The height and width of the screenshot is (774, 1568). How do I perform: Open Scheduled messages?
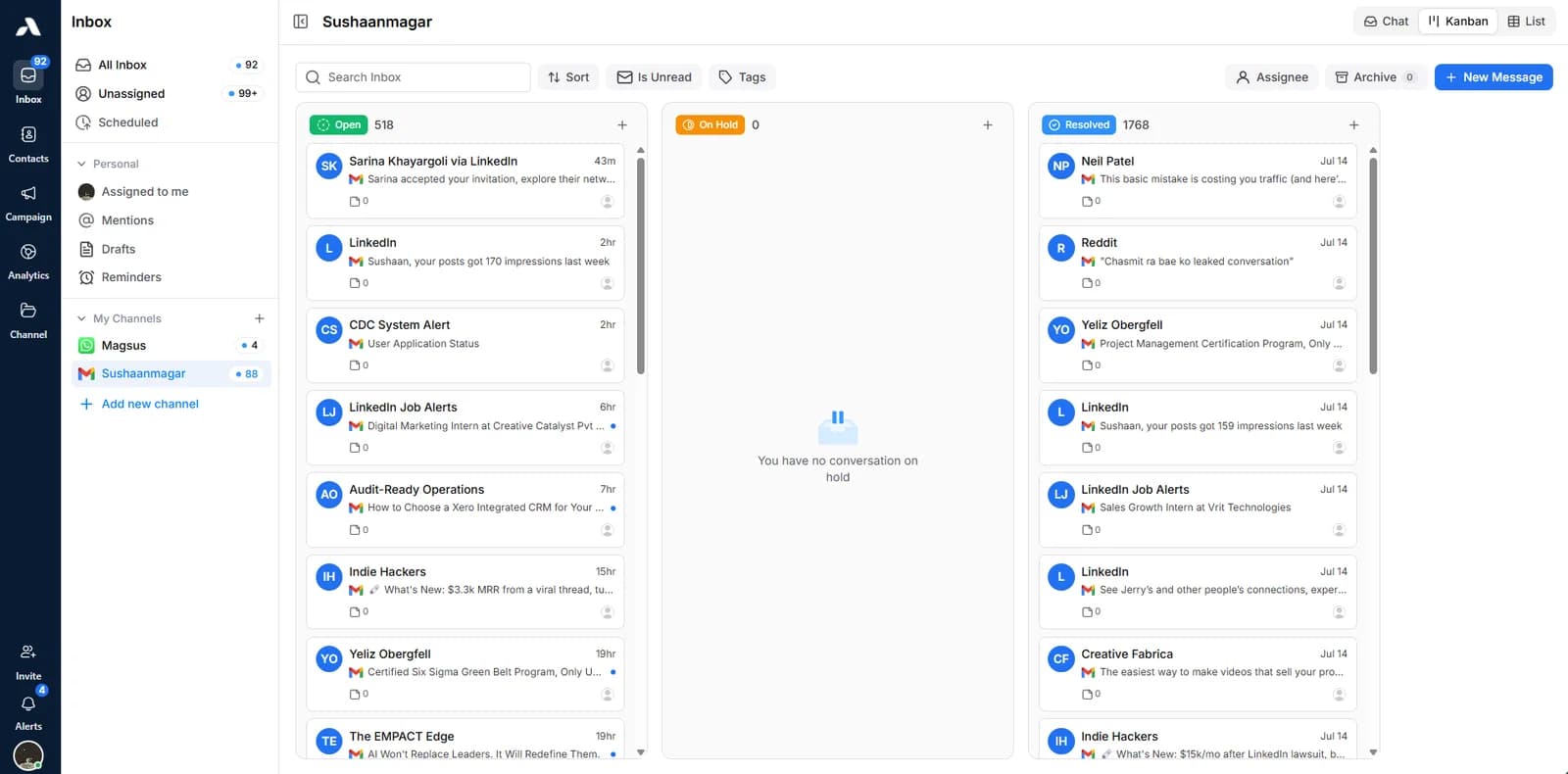(x=170, y=122)
